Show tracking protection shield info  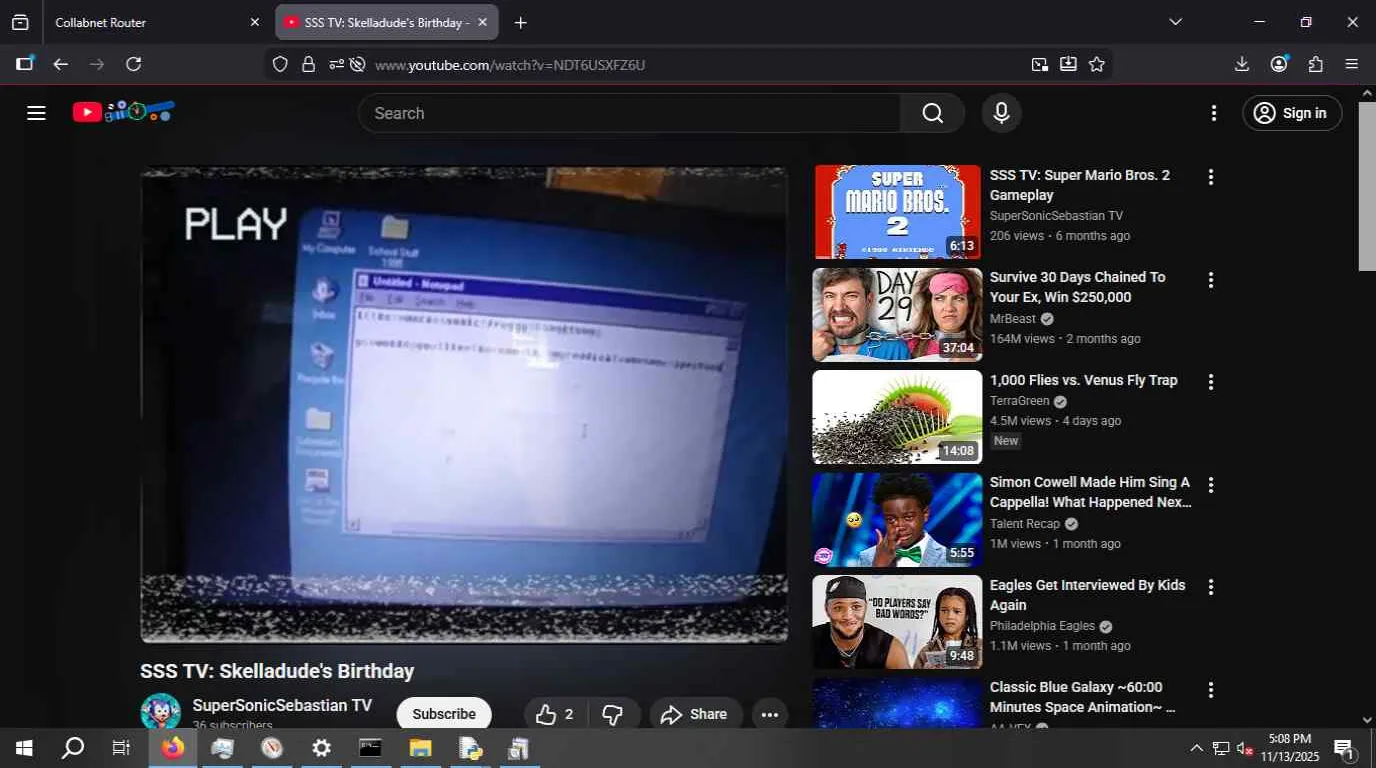coord(280,64)
